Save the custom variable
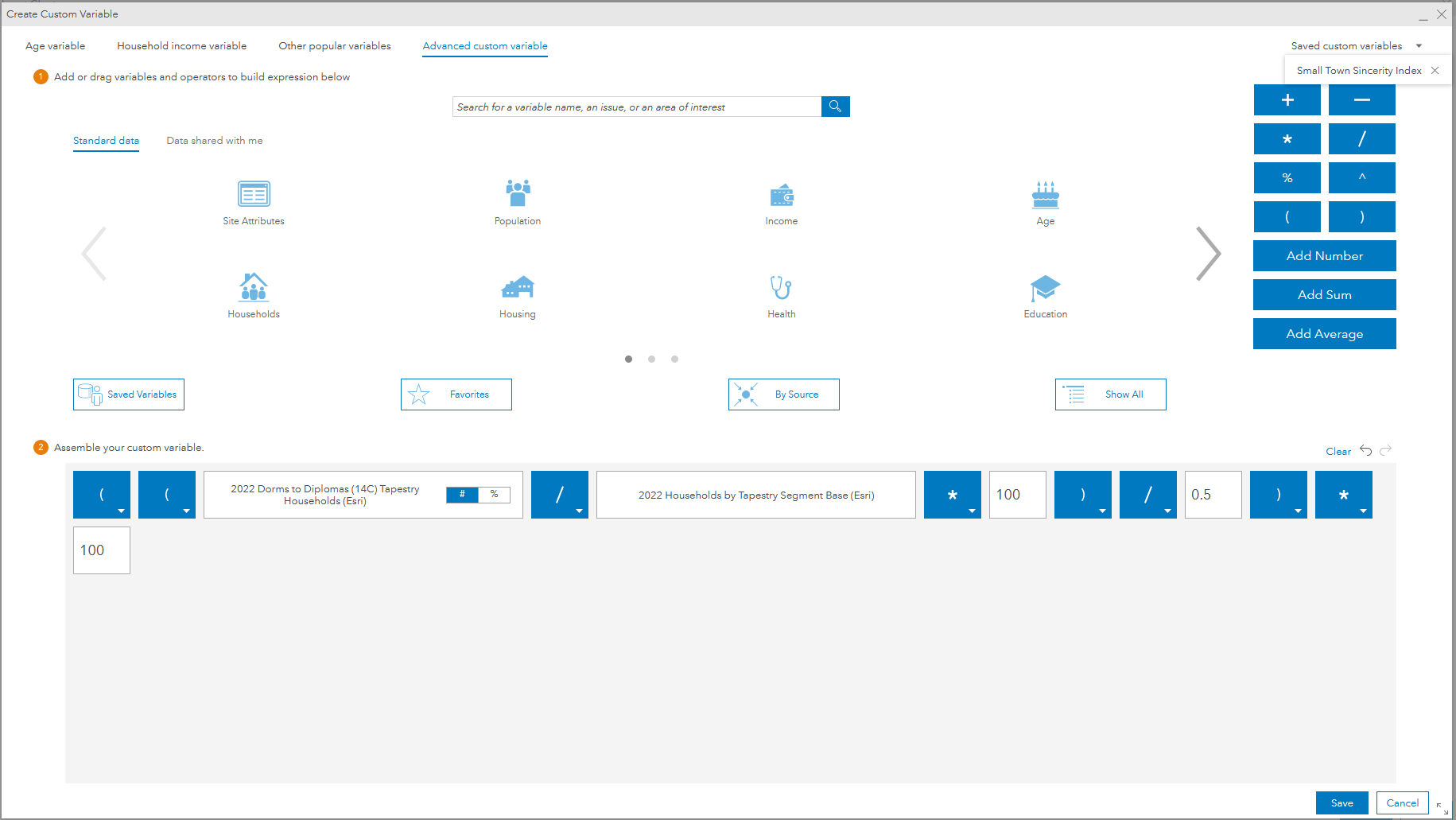This screenshot has width=1456, height=820. pos(1341,803)
